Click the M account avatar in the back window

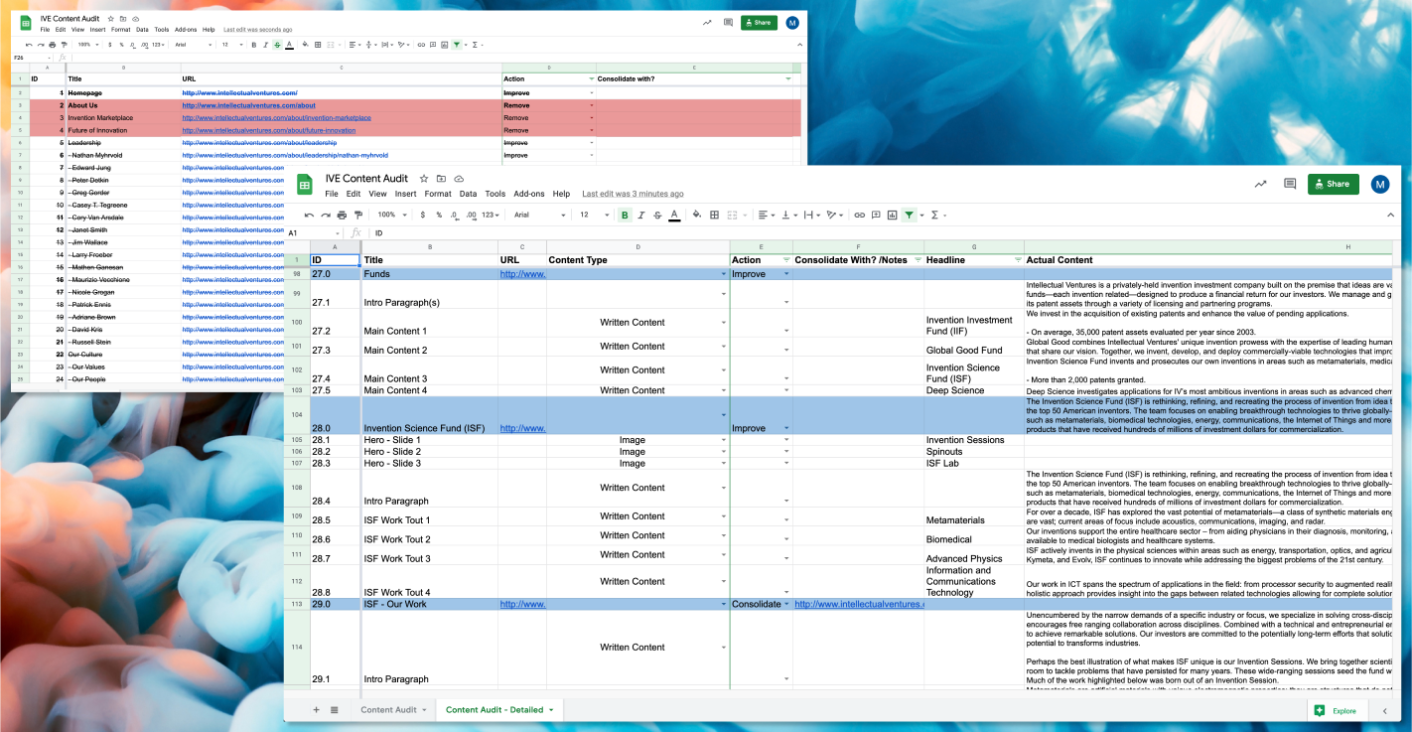point(792,22)
